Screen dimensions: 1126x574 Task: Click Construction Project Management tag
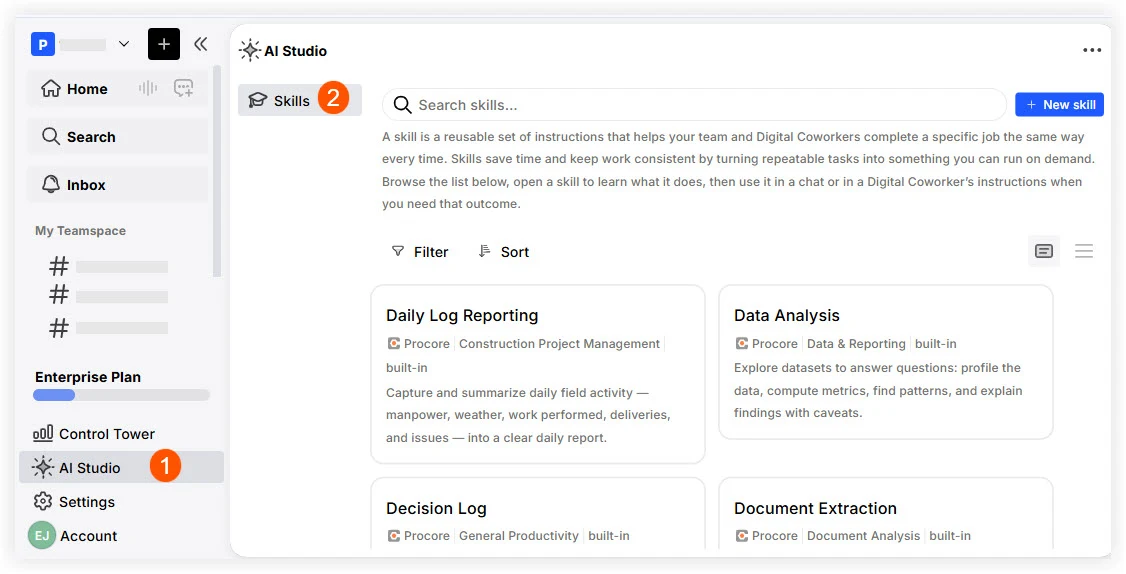pyautogui.click(x=559, y=344)
